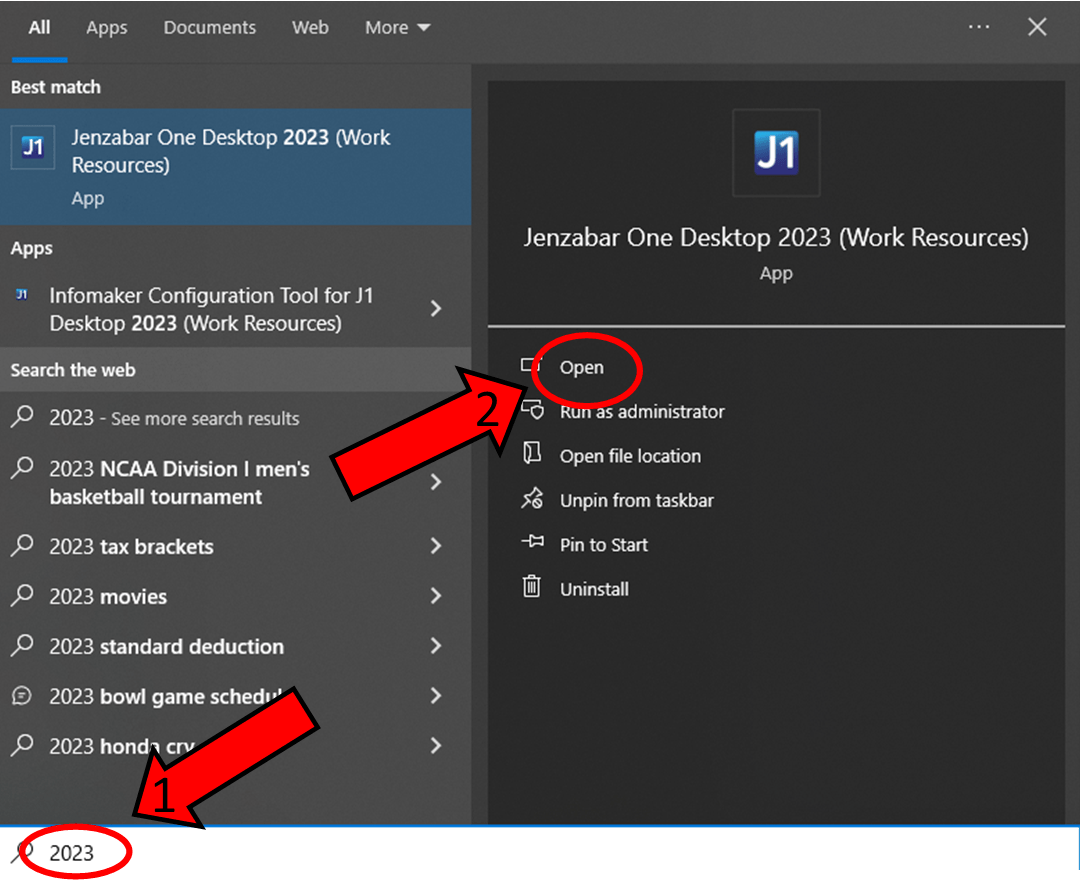Choose Open file location
The image size is (1080, 880).
click(630, 456)
